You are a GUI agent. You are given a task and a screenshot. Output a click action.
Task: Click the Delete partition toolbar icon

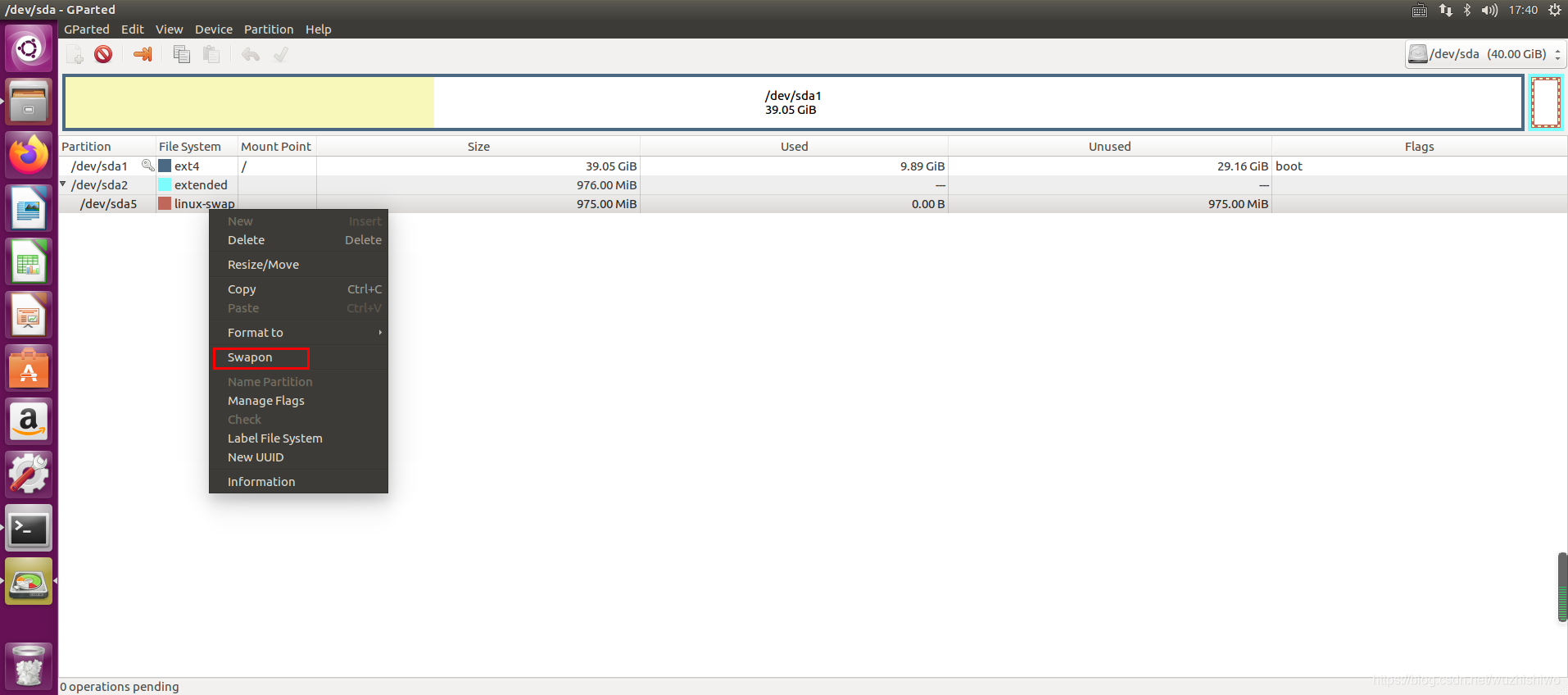click(x=103, y=54)
